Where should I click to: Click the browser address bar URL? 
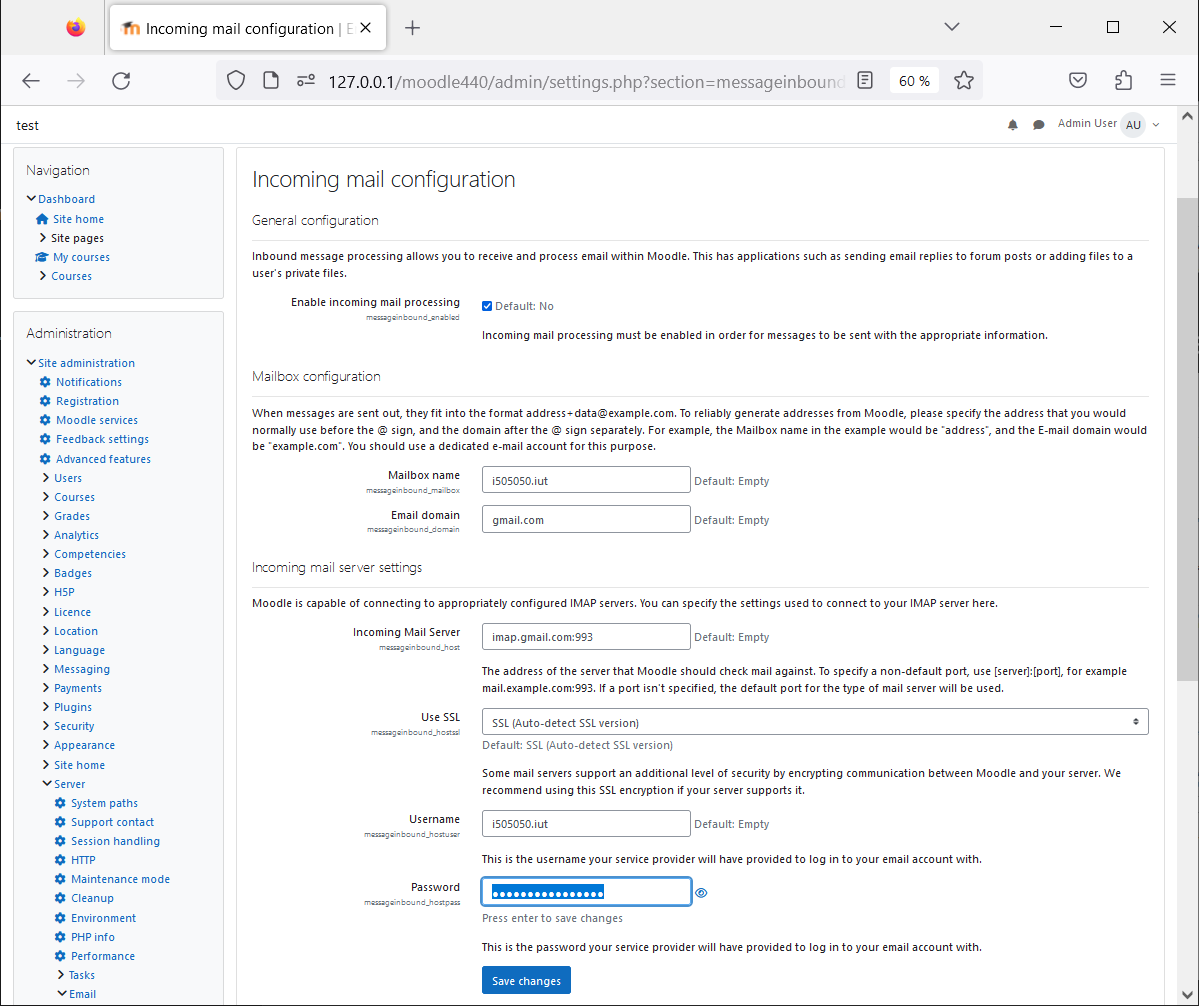point(586,81)
